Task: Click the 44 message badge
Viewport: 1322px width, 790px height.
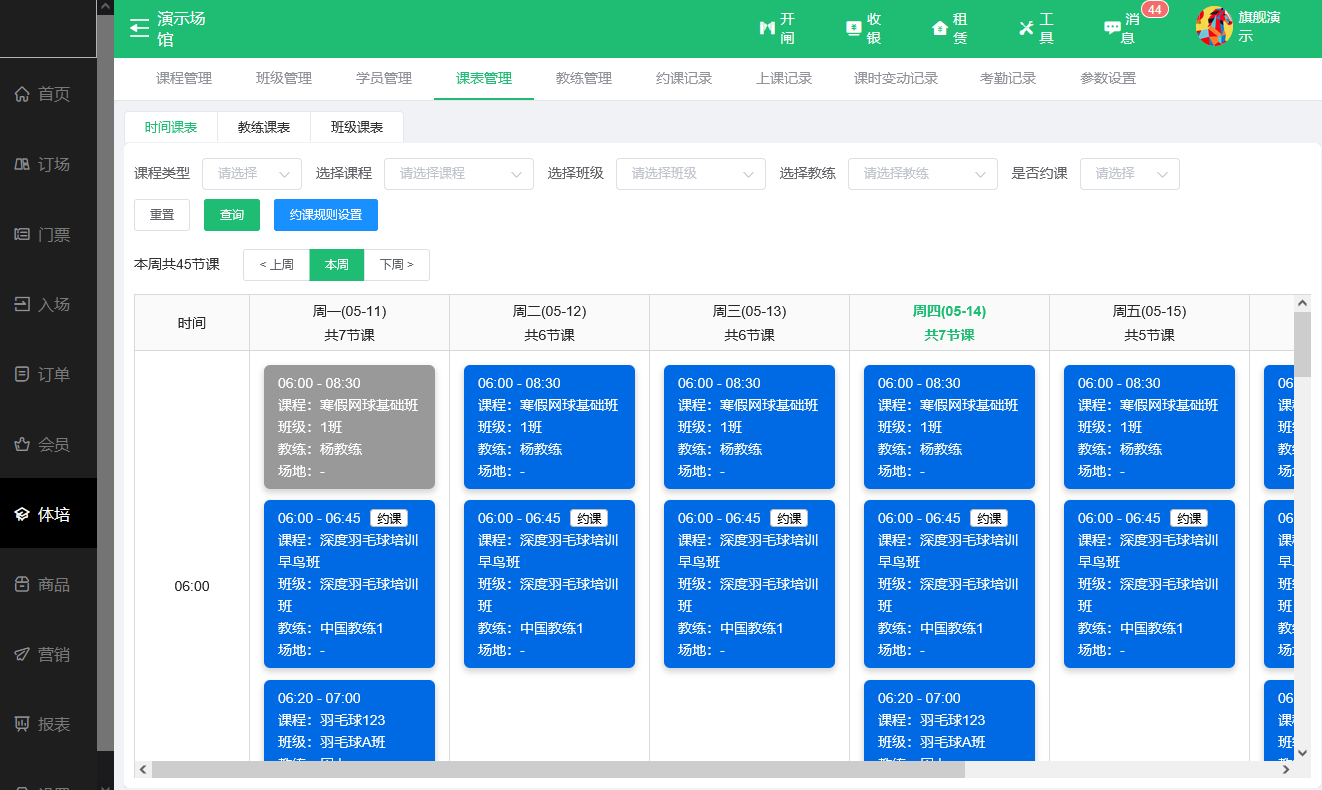Action: click(1155, 10)
